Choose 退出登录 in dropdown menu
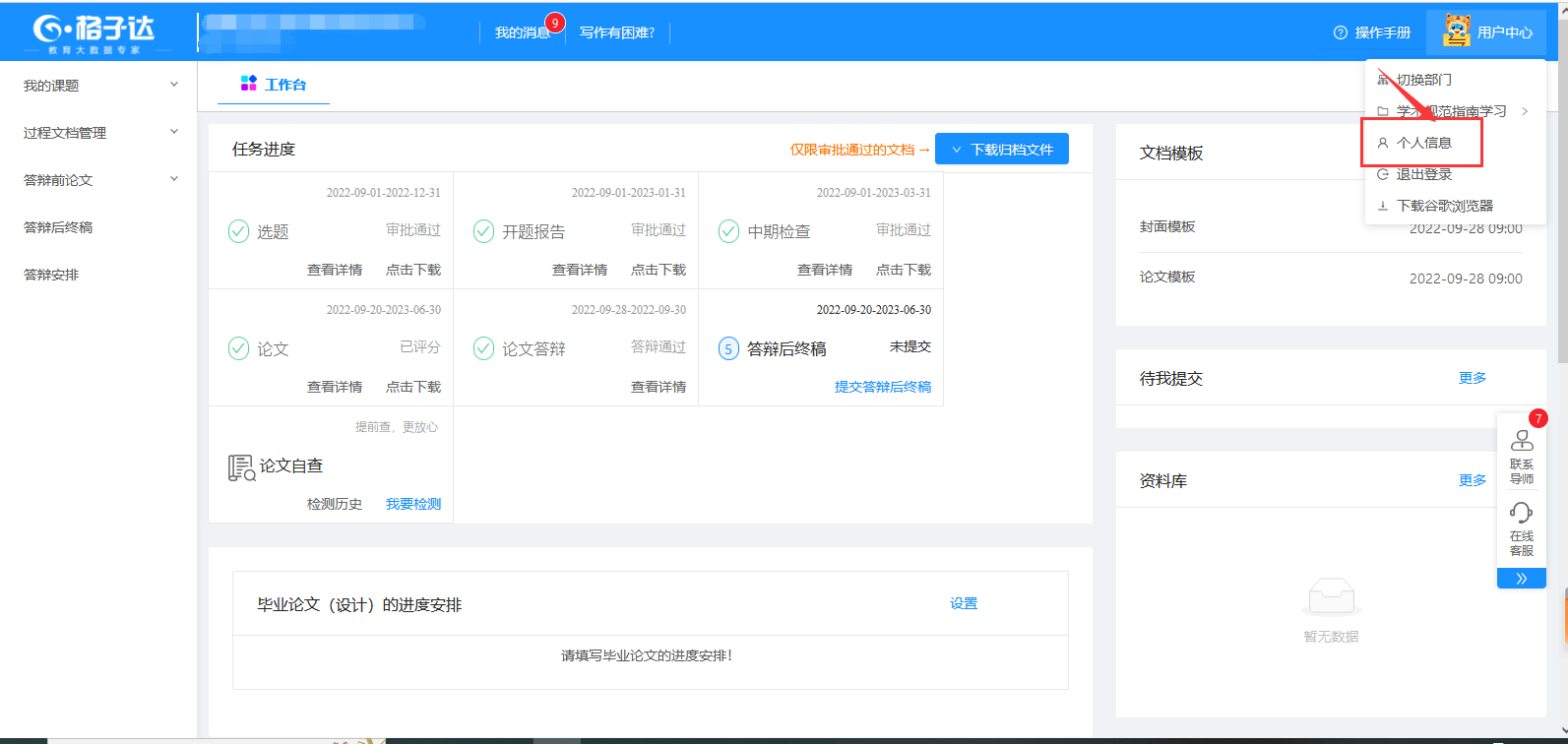This screenshot has width=1568, height=744. pos(1423,174)
